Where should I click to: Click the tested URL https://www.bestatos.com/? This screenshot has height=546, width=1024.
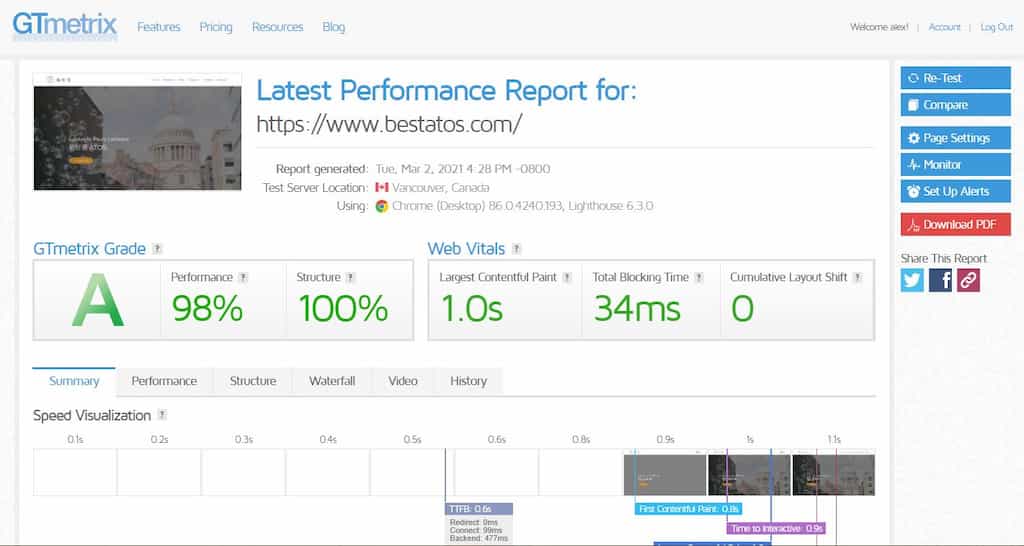(x=389, y=123)
